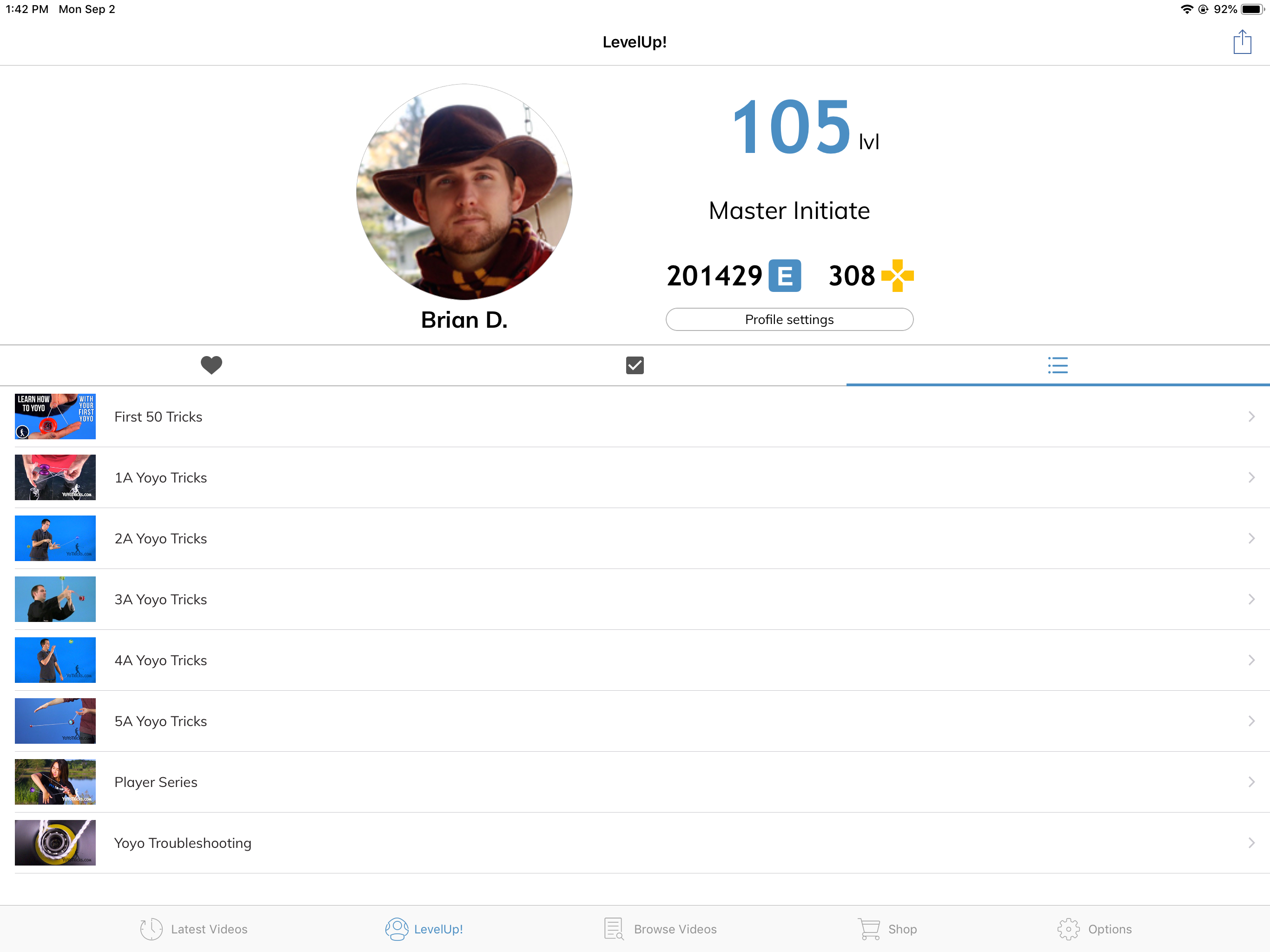Image resolution: width=1270 pixels, height=952 pixels.
Task: Expand First 50 Tricks chevron
Action: [x=1251, y=416]
